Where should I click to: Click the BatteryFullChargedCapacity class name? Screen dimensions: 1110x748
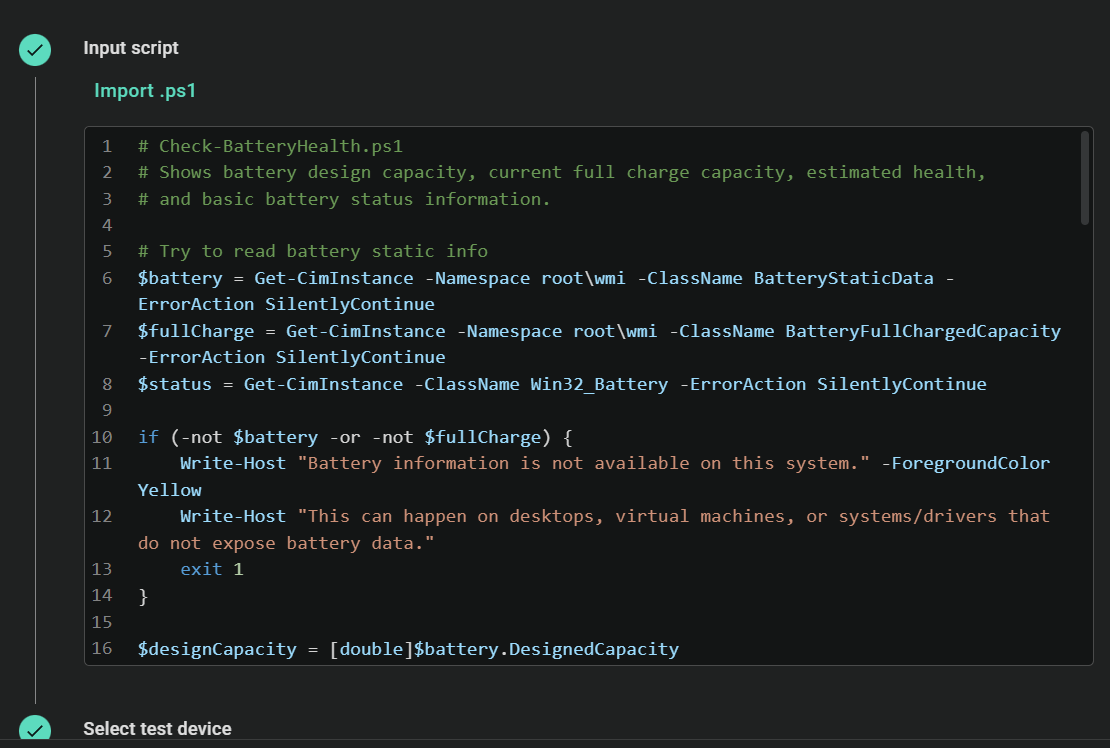pyautogui.click(x=923, y=331)
